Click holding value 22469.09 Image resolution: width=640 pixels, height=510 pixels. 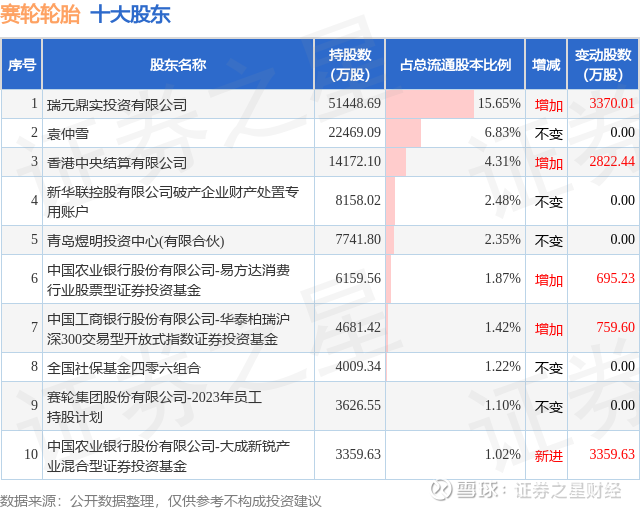354,132
